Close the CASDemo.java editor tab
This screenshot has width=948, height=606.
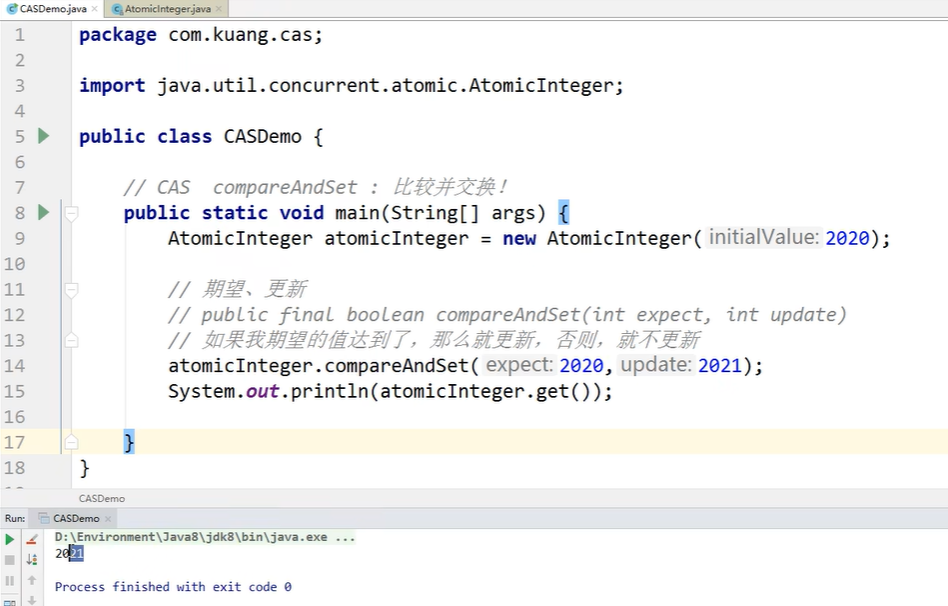point(95,9)
